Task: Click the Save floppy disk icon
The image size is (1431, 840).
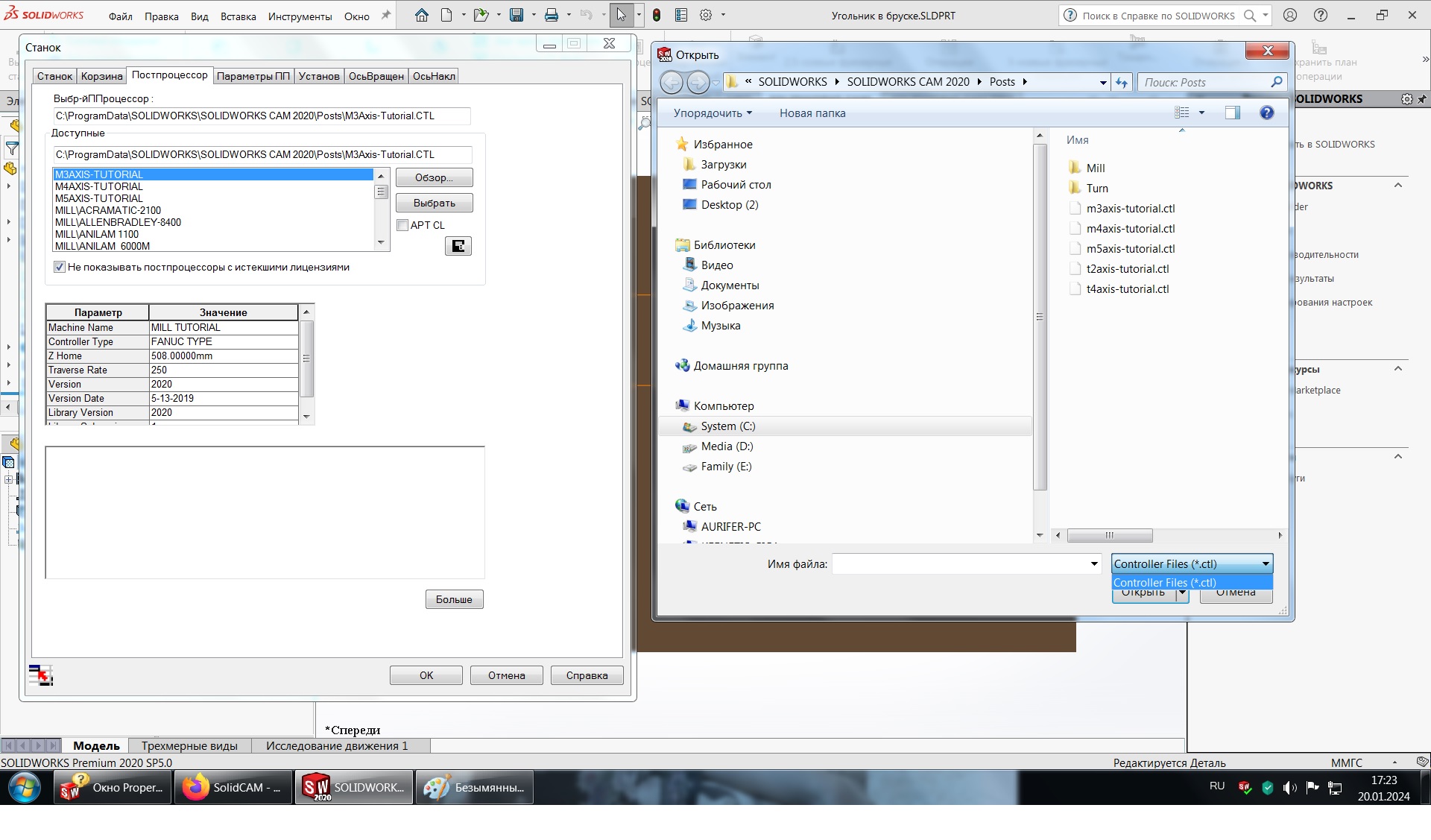Action: click(x=517, y=15)
